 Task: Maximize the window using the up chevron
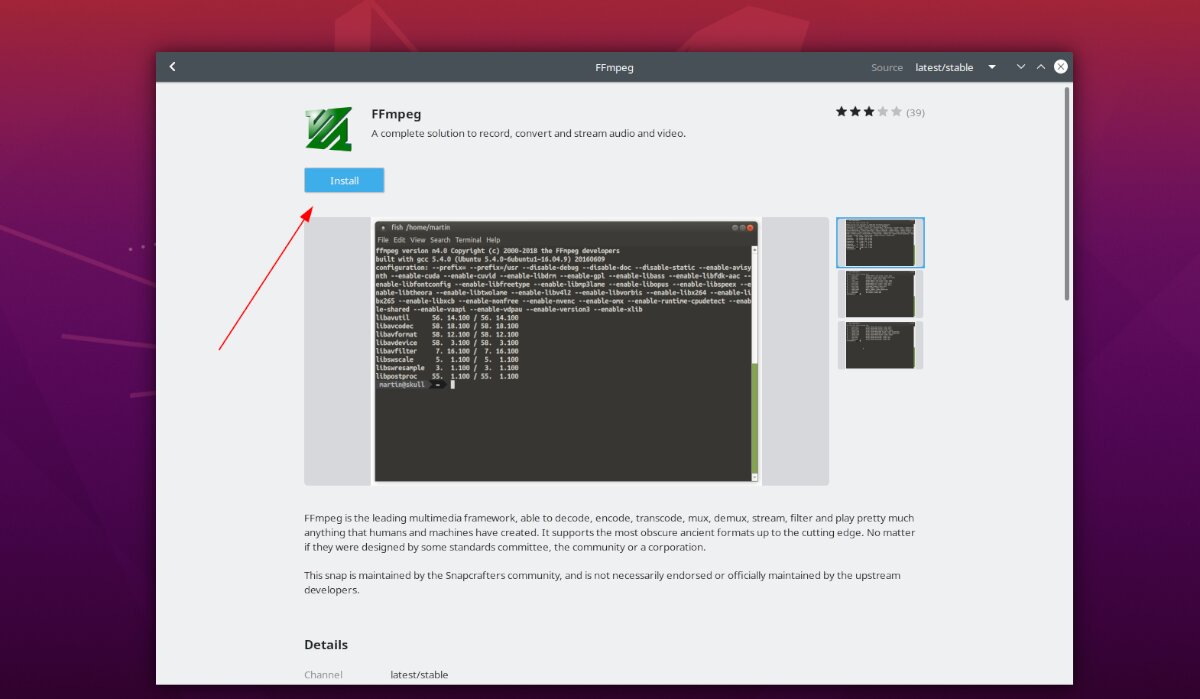click(1041, 67)
